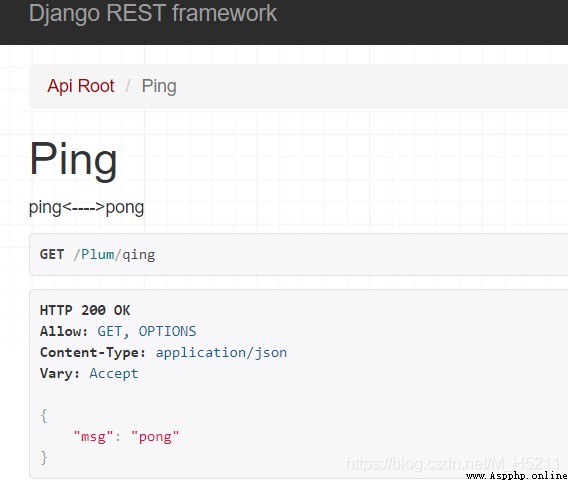Open the /Plum/ path link

click(97, 255)
